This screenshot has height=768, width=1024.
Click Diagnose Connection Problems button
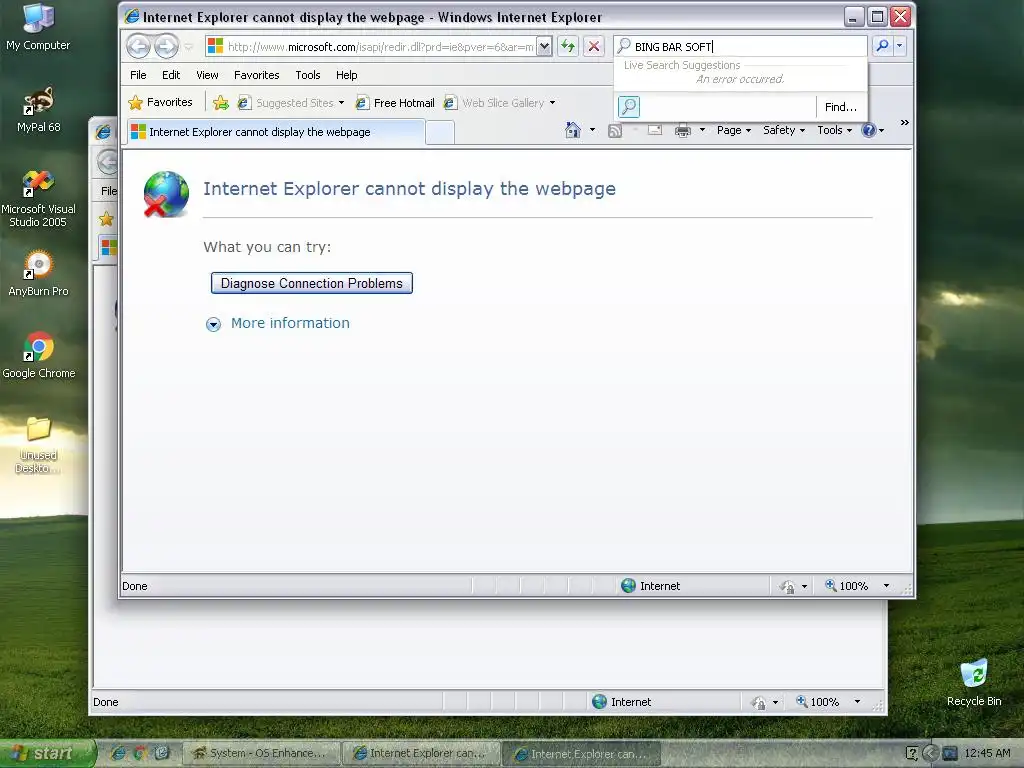(312, 283)
